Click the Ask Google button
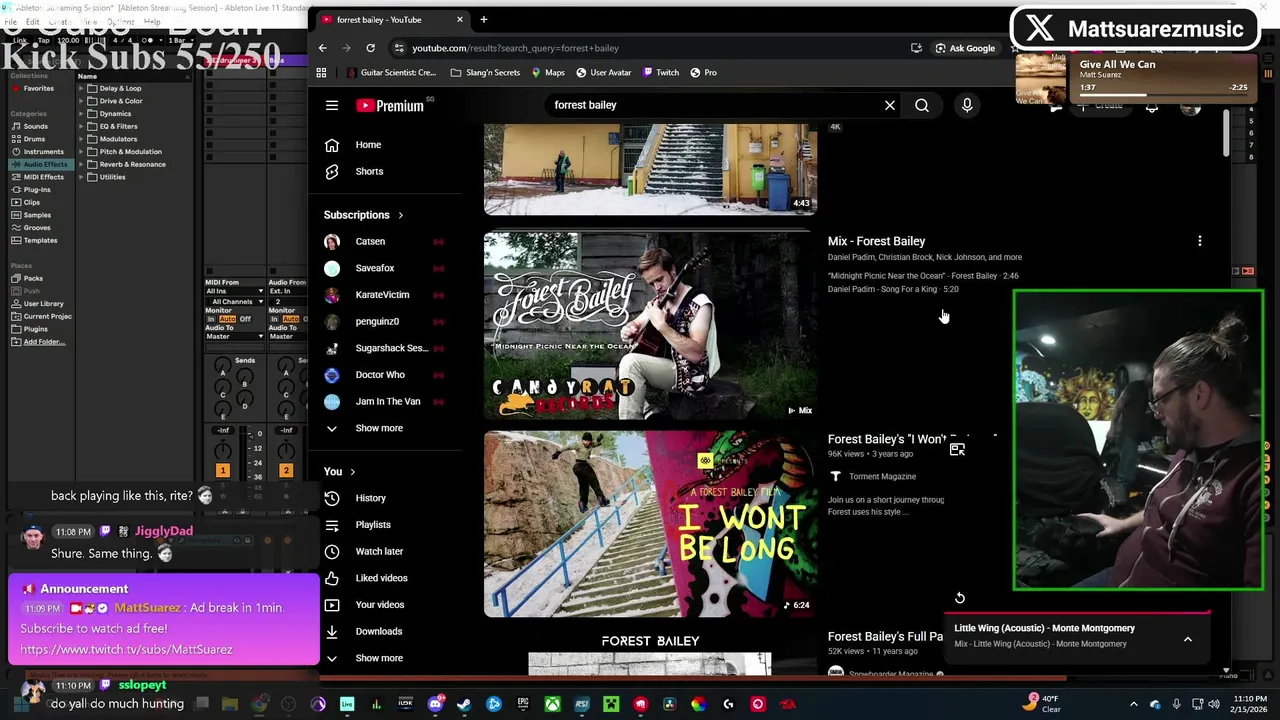The height and width of the screenshot is (720, 1280). click(x=965, y=48)
